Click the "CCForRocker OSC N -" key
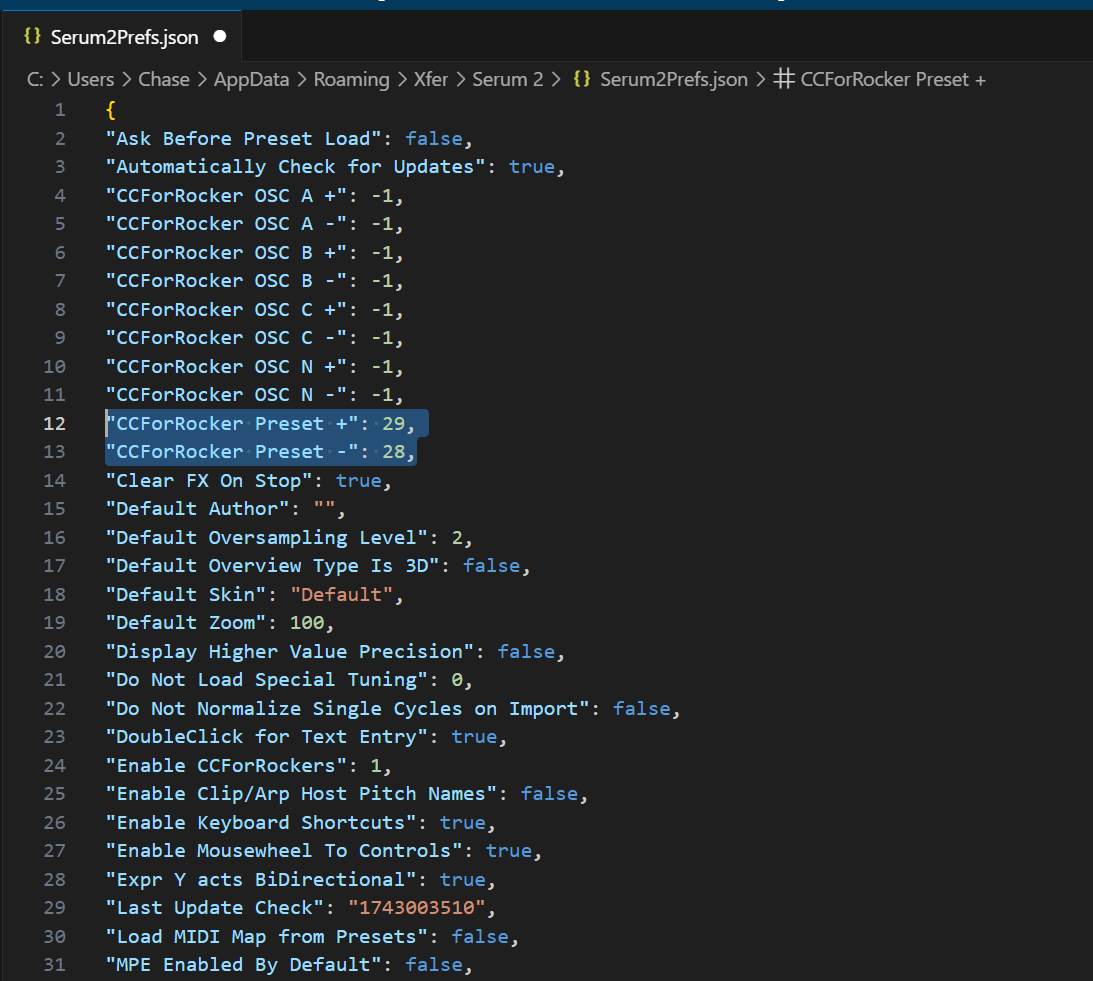Viewport: 1093px width, 981px height. (x=226, y=395)
